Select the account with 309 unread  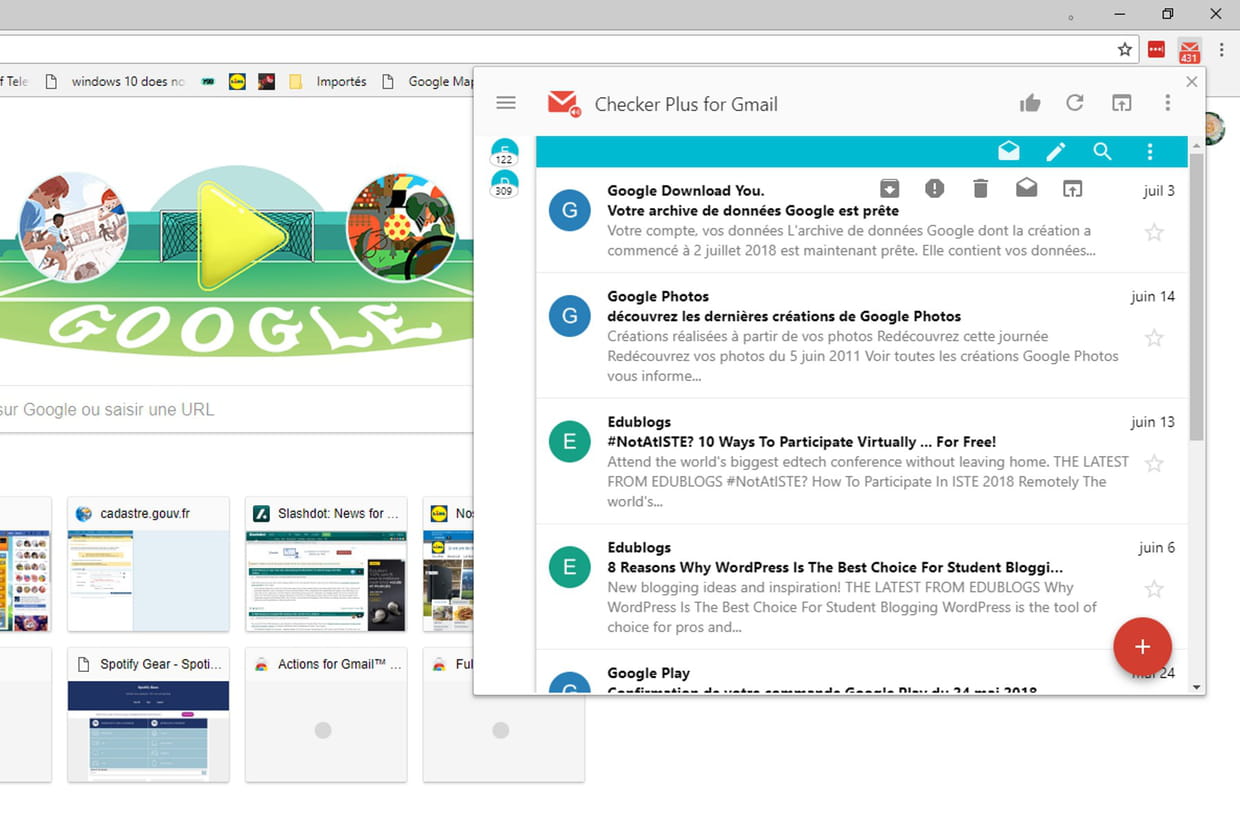coord(504,185)
